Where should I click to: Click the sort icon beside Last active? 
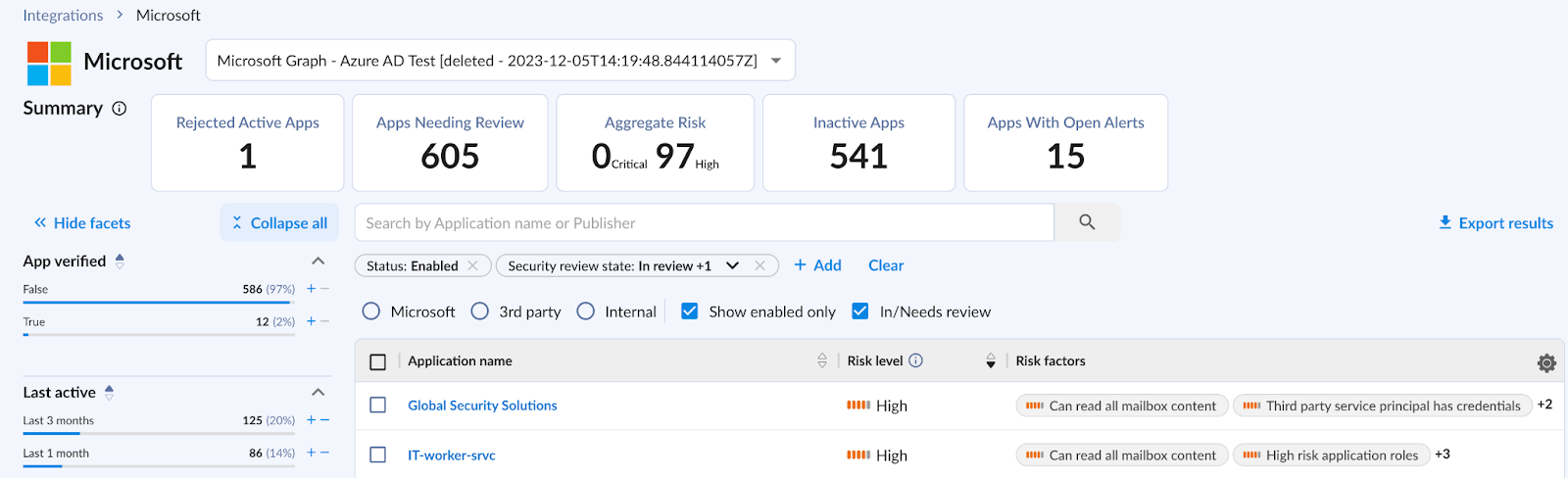point(109,392)
